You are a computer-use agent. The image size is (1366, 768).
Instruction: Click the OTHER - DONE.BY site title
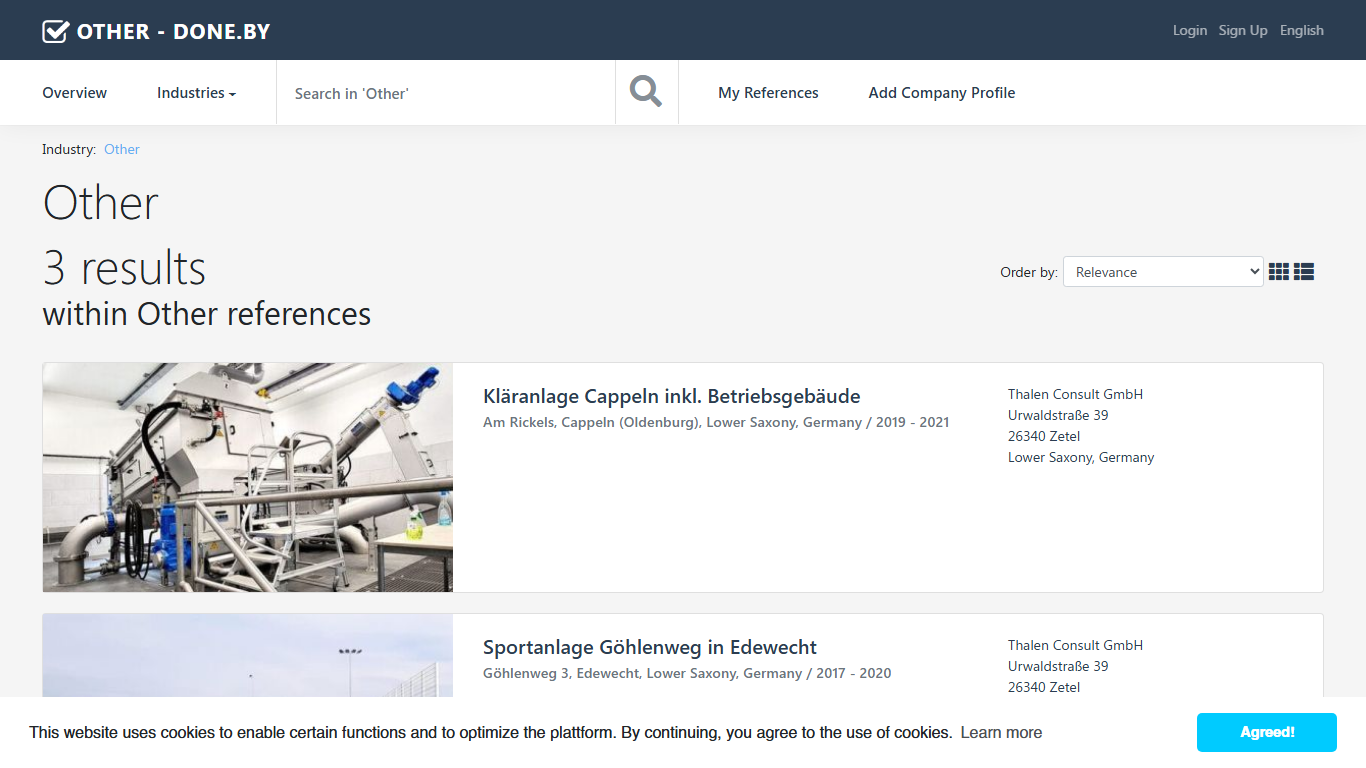click(174, 31)
